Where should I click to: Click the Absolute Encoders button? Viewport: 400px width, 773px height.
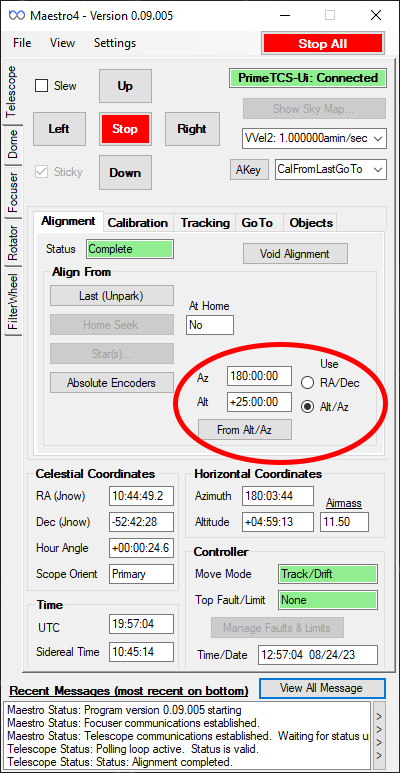pos(112,383)
